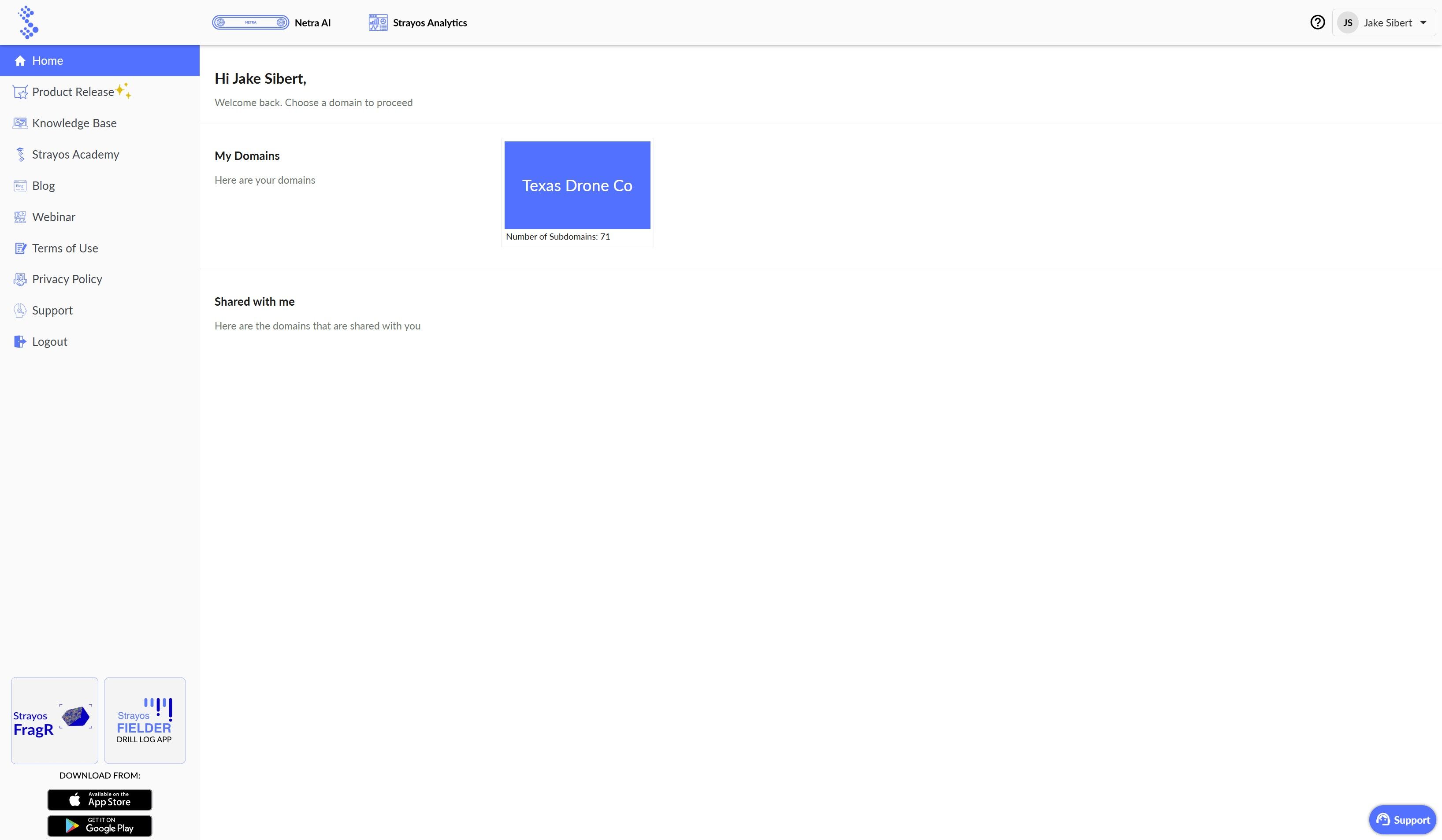Image resolution: width=1442 pixels, height=840 pixels.
Task: Log out using the Logout link
Action: [100, 341]
